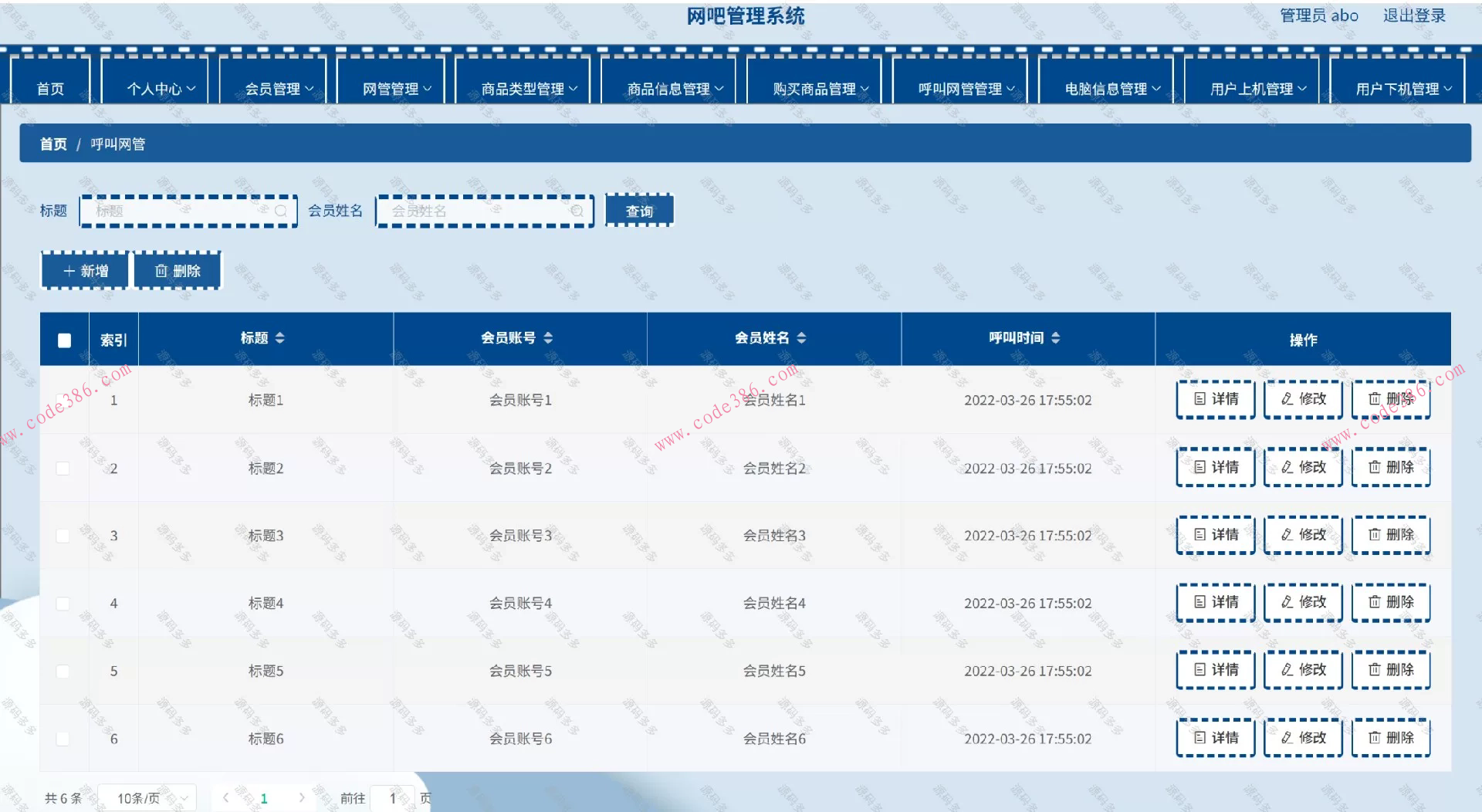This screenshot has width=1482, height=812.
Task: Sort table by 会员姓名 column arrows
Action: point(801,338)
